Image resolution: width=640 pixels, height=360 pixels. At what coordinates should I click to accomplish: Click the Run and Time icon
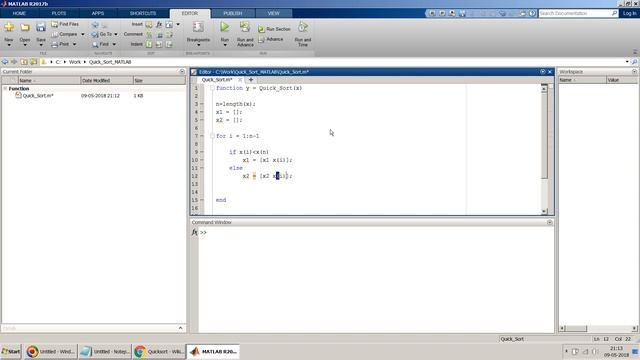(x=302, y=27)
